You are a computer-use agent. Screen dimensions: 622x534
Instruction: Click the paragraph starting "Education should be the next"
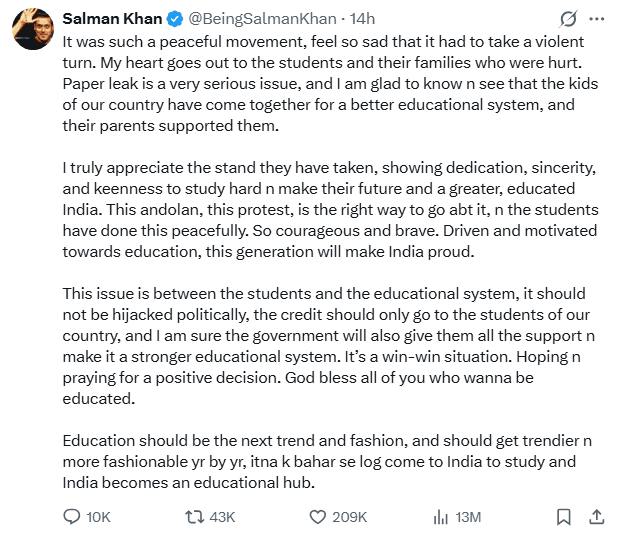click(x=327, y=461)
